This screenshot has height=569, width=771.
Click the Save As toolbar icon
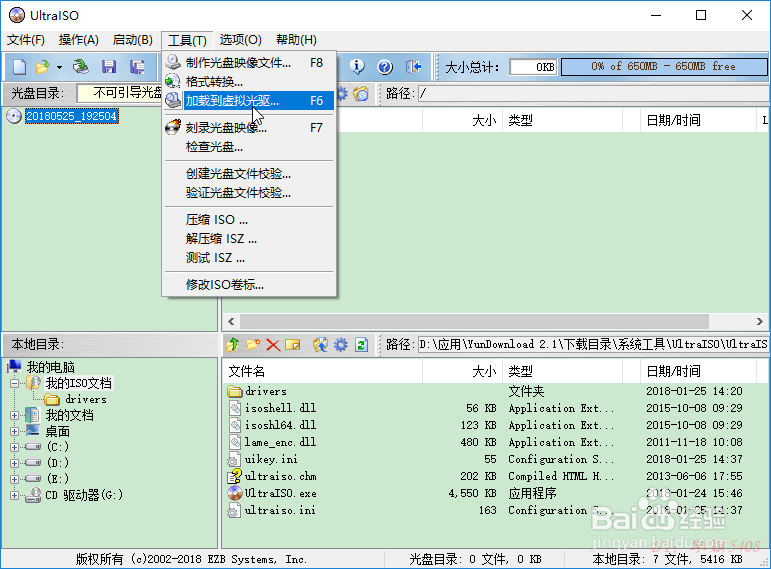tap(137, 67)
